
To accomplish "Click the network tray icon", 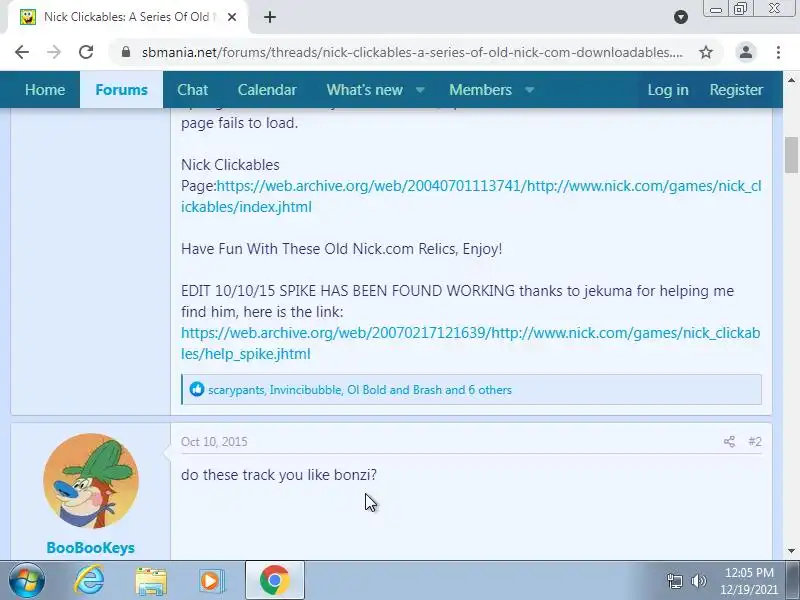I will click(x=674, y=581).
